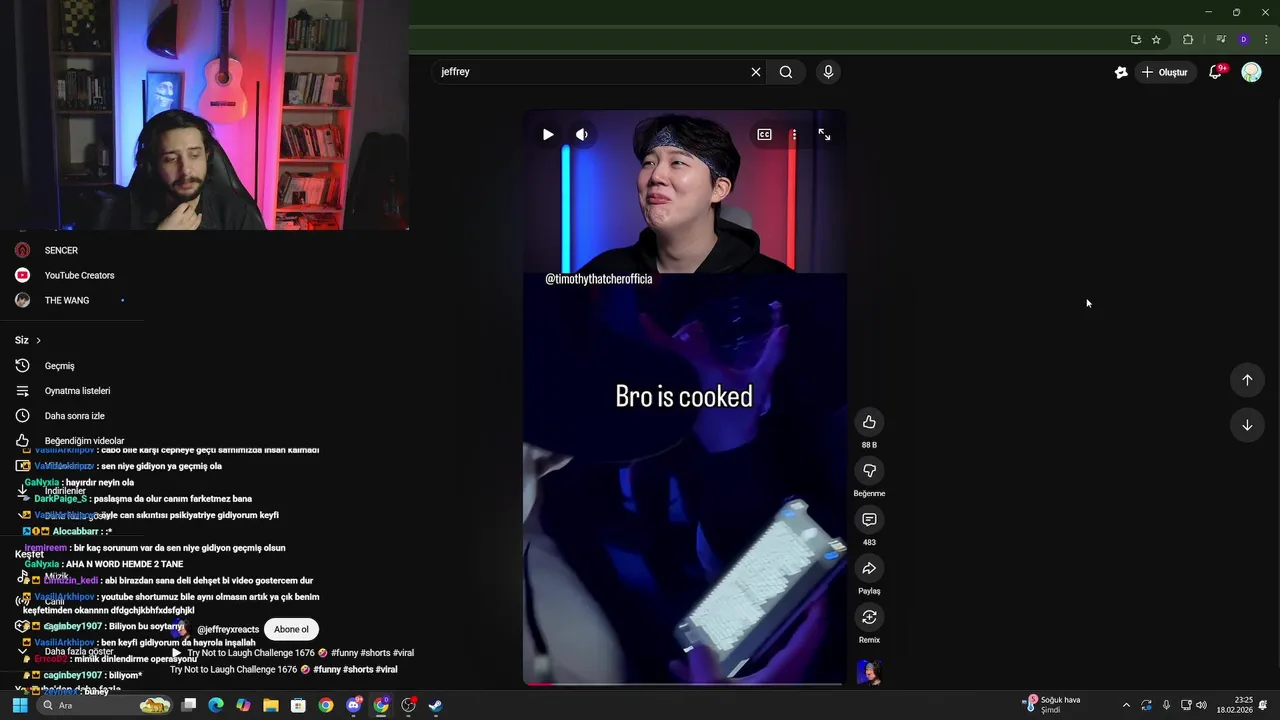The image size is (1280, 720).
Task: Mute the Shorts video volume
Action: tap(582, 134)
